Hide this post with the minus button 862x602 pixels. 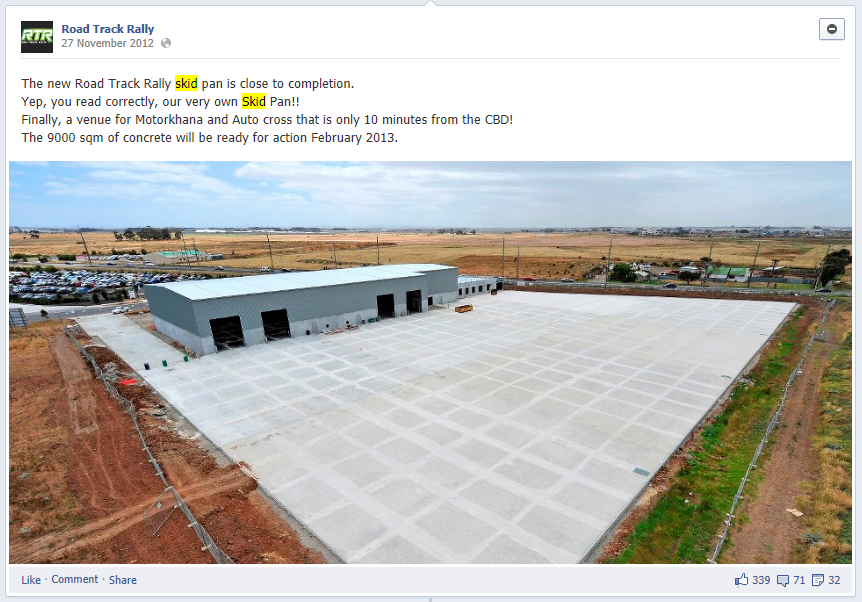(831, 29)
